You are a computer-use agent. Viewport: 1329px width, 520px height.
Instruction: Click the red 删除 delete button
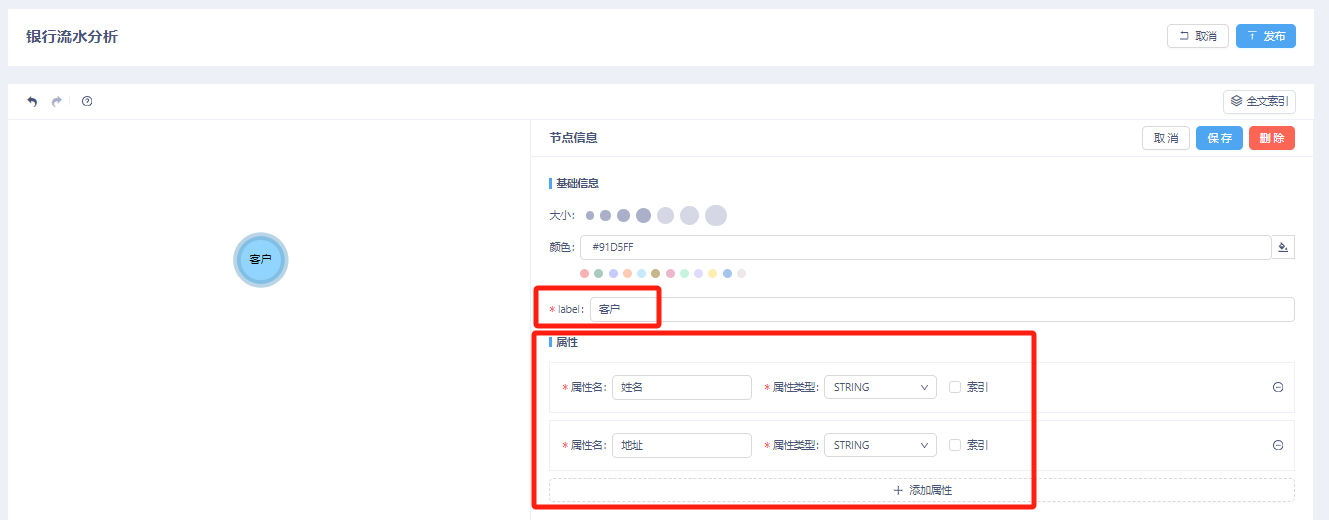pyautogui.click(x=1272, y=138)
